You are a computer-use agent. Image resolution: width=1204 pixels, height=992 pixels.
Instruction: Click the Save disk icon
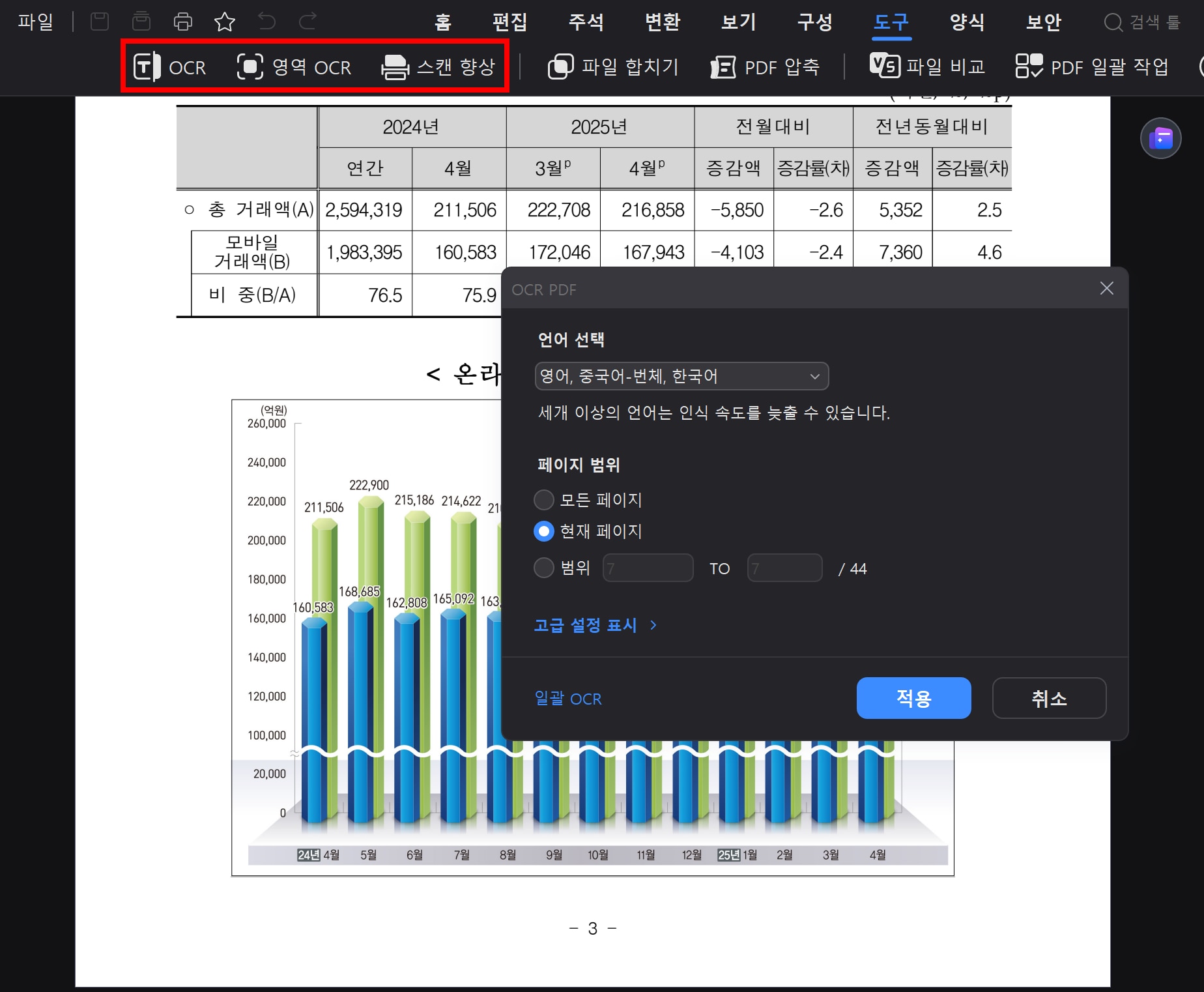point(100,22)
